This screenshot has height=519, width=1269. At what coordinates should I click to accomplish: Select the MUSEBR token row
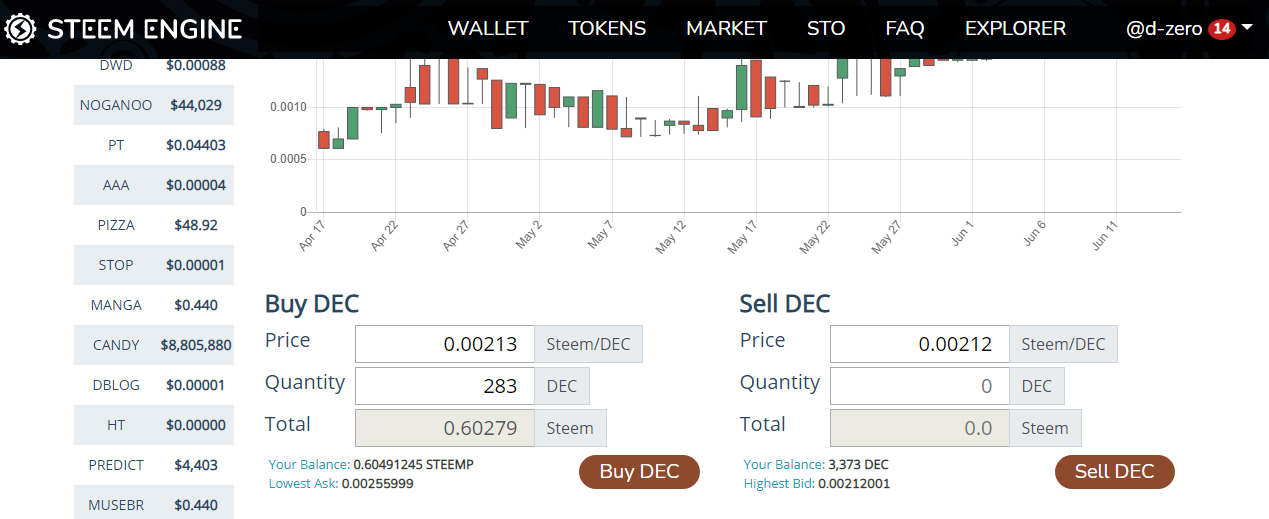click(154, 502)
